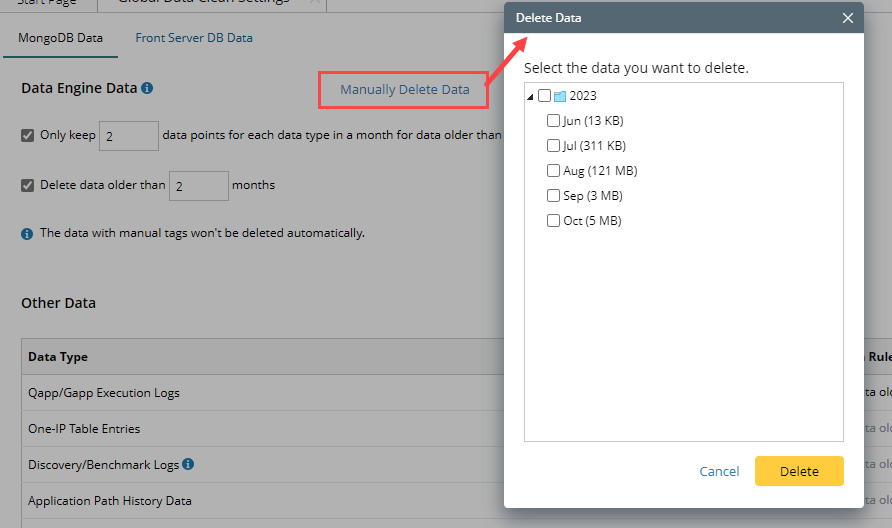
Task: Click the Only keep data points input field
Action: (129, 135)
